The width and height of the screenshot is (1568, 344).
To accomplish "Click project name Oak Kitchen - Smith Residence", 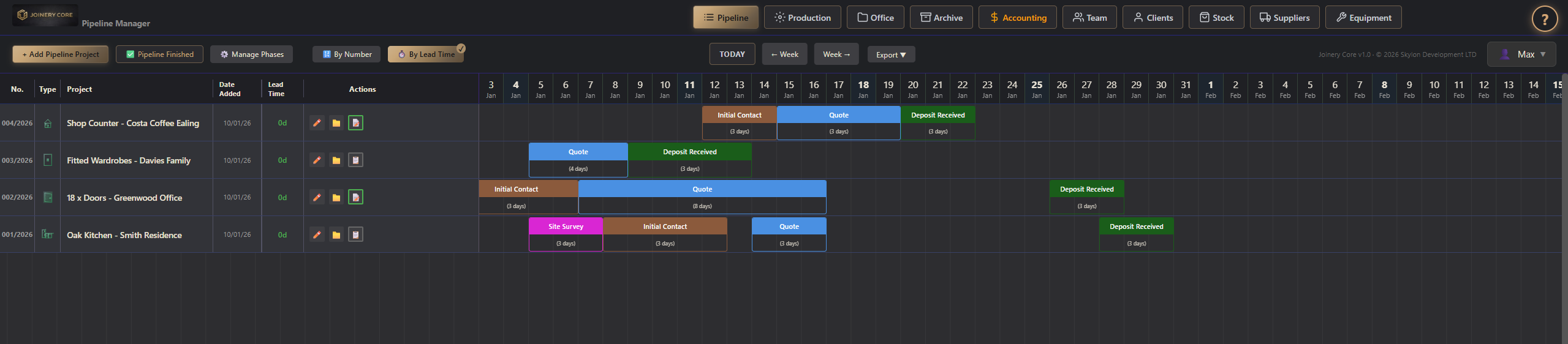I will coord(124,235).
